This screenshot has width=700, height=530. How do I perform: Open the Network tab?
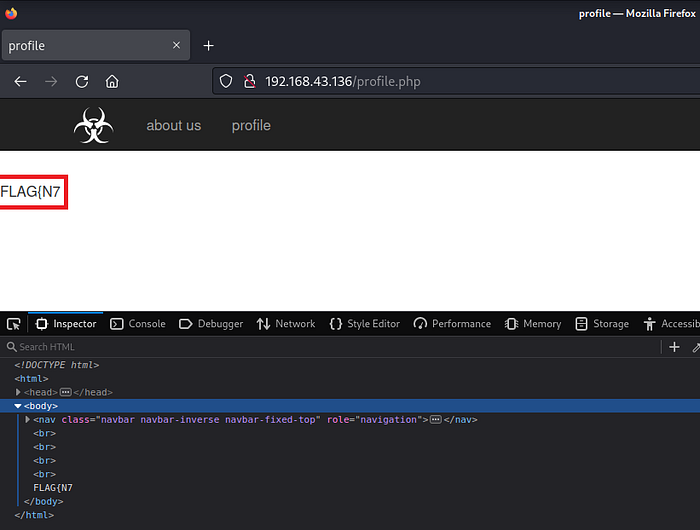point(285,324)
